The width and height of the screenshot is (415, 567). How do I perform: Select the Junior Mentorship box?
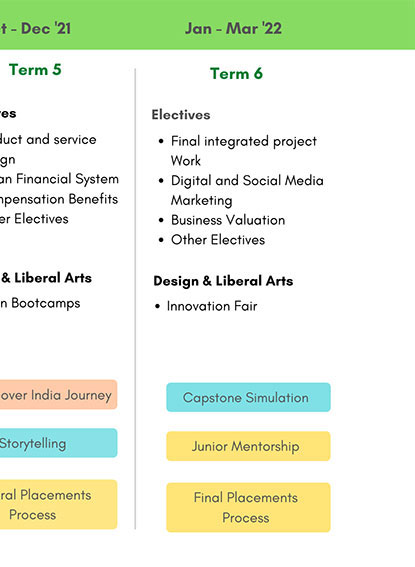[248, 446]
